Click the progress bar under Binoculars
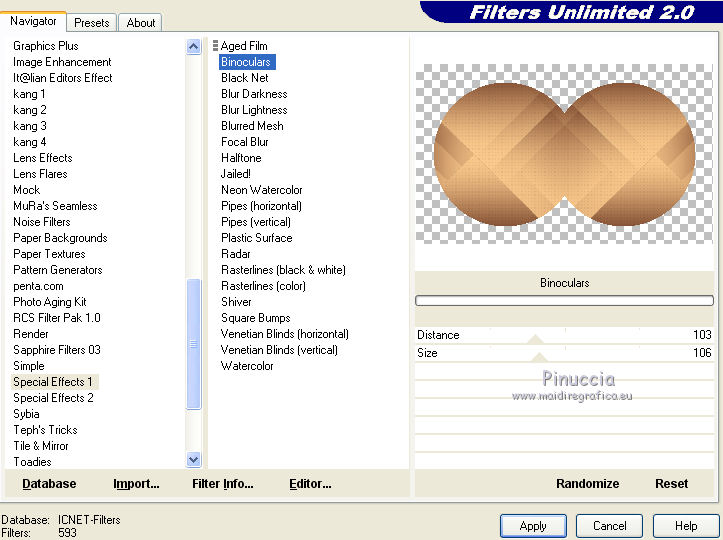 point(564,301)
